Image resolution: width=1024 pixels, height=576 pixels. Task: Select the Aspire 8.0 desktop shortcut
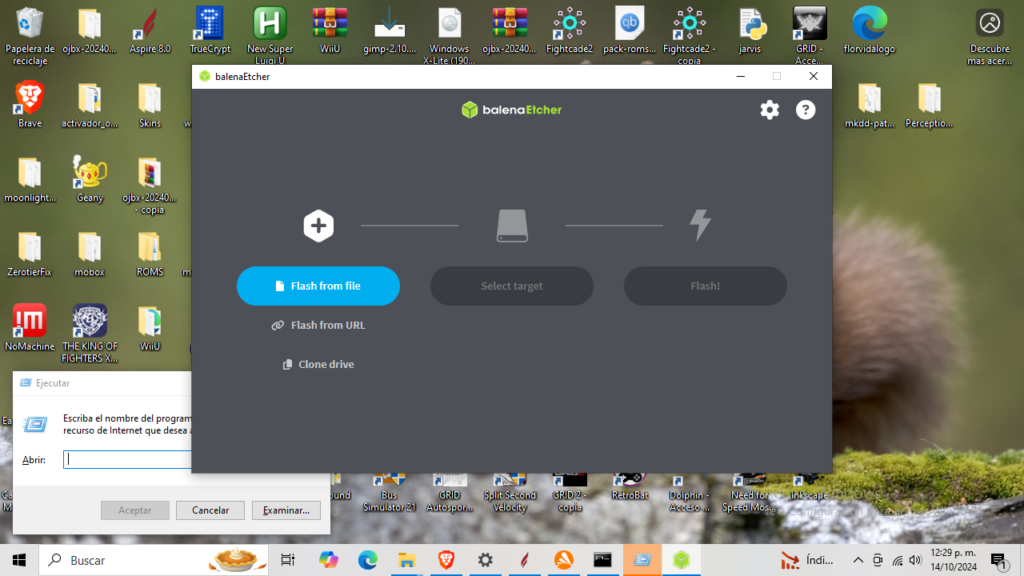(150, 31)
